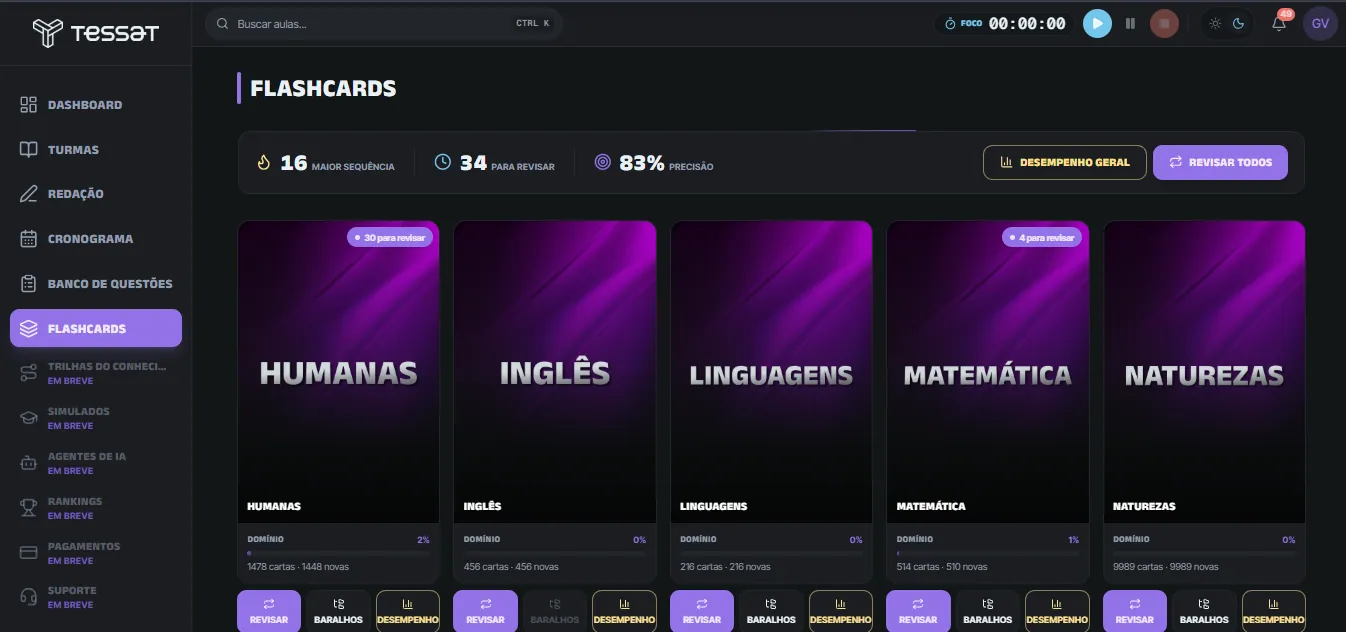Click the 83% precisão value
1346x632 pixels.
coord(642,162)
